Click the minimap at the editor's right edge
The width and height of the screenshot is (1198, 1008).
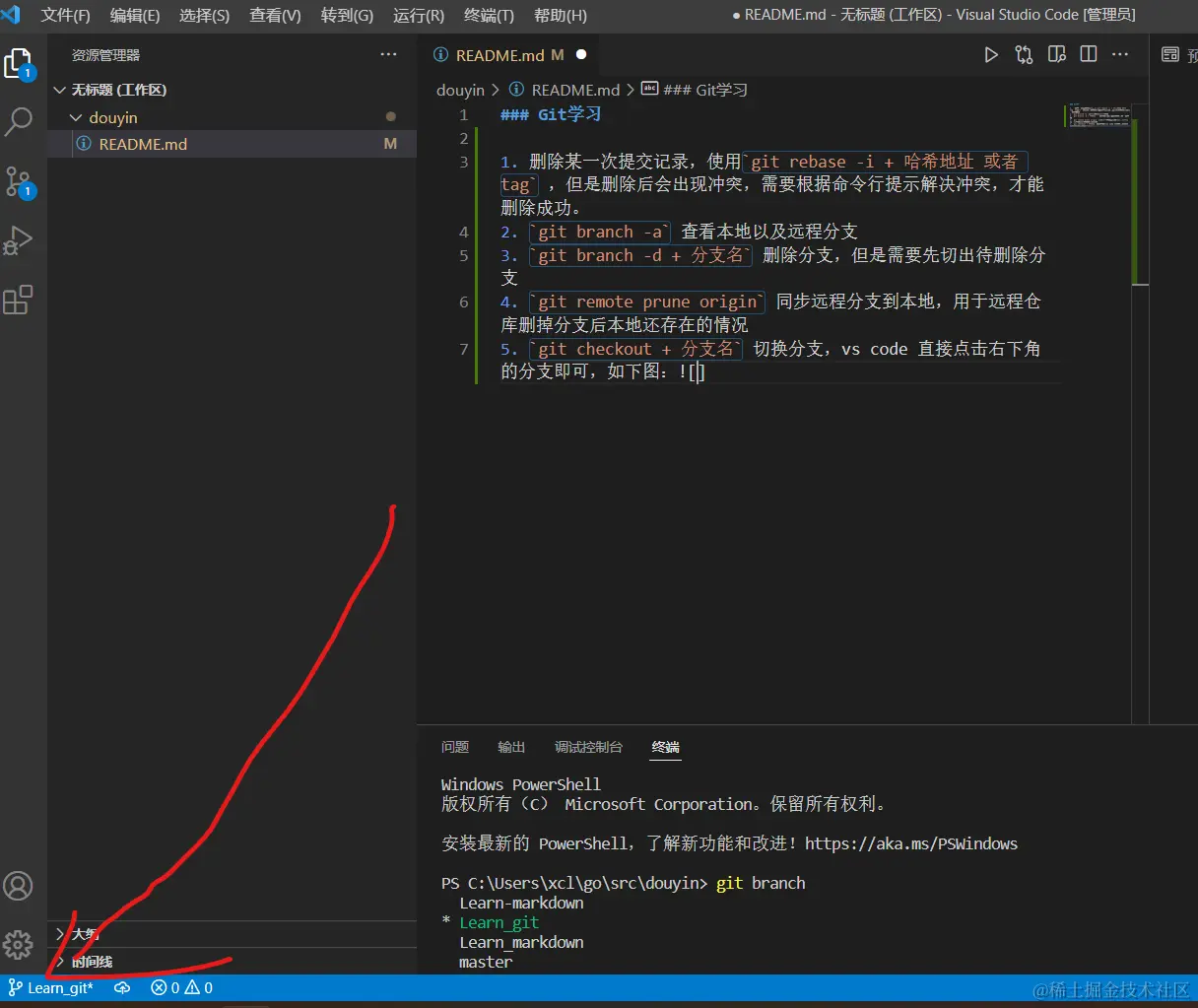pyautogui.click(x=1099, y=116)
